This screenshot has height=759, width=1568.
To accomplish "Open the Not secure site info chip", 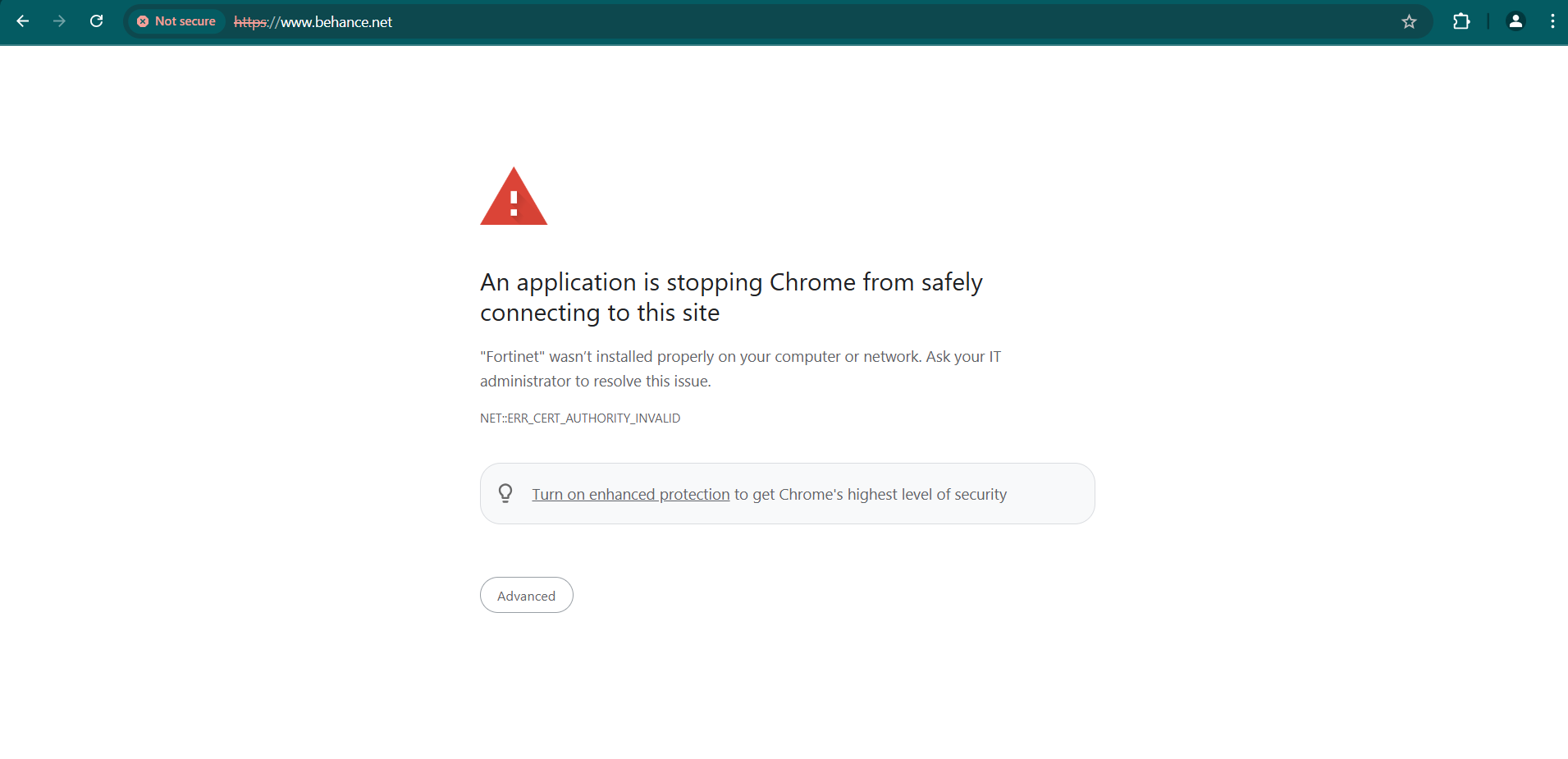I will 176,21.
